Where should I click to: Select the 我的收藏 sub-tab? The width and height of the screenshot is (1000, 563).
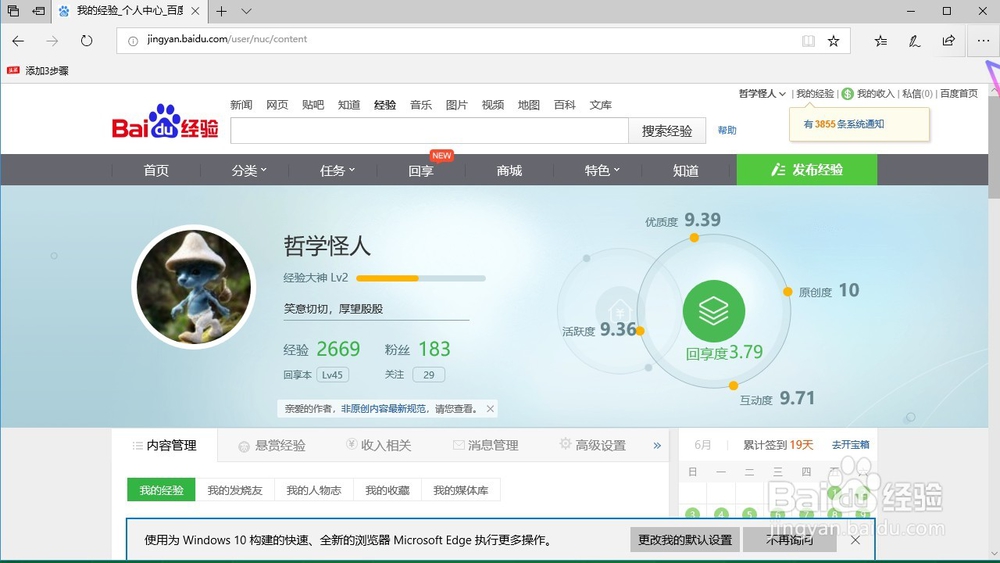387,490
